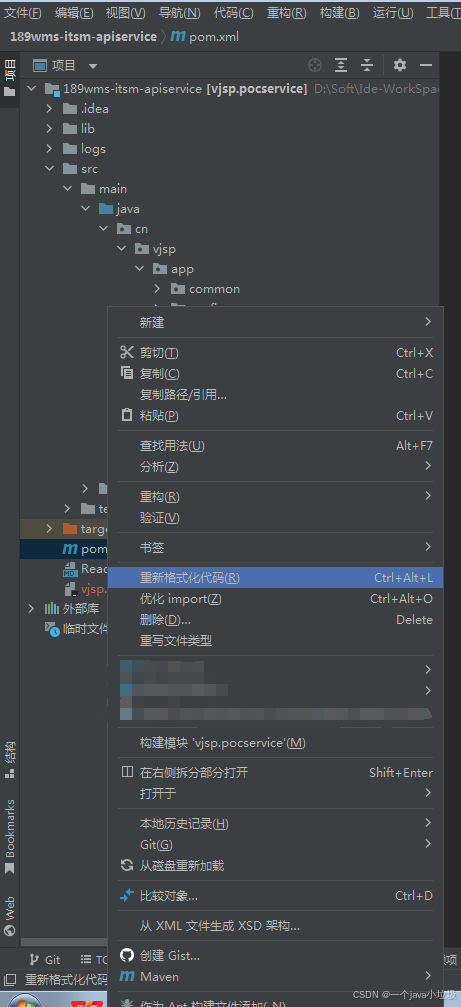The height and width of the screenshot is (1007, 461).
Task: Open the Bookmarks side tool window
Action: (10, 836)
